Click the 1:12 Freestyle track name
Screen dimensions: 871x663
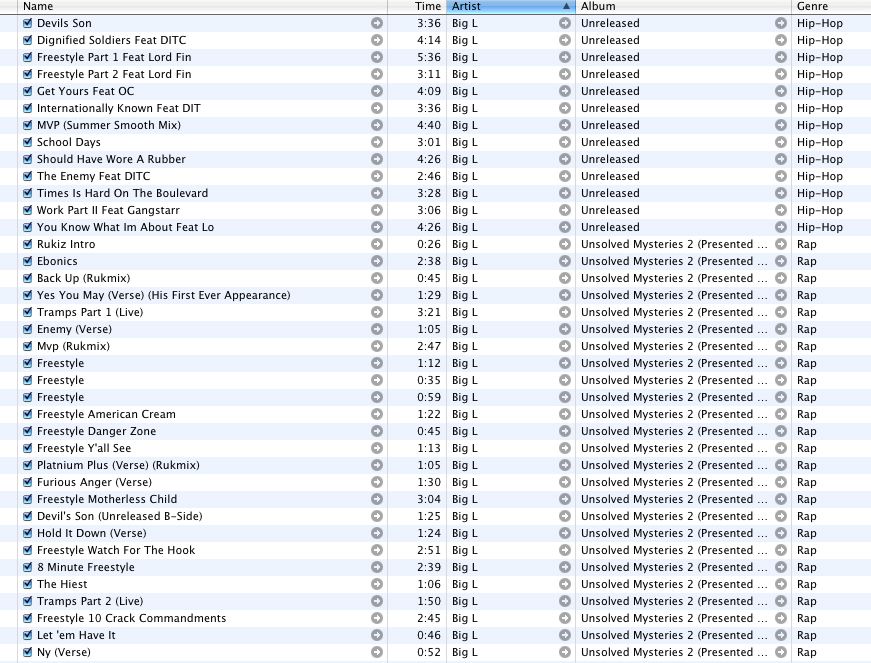click(x=61, y=363)
